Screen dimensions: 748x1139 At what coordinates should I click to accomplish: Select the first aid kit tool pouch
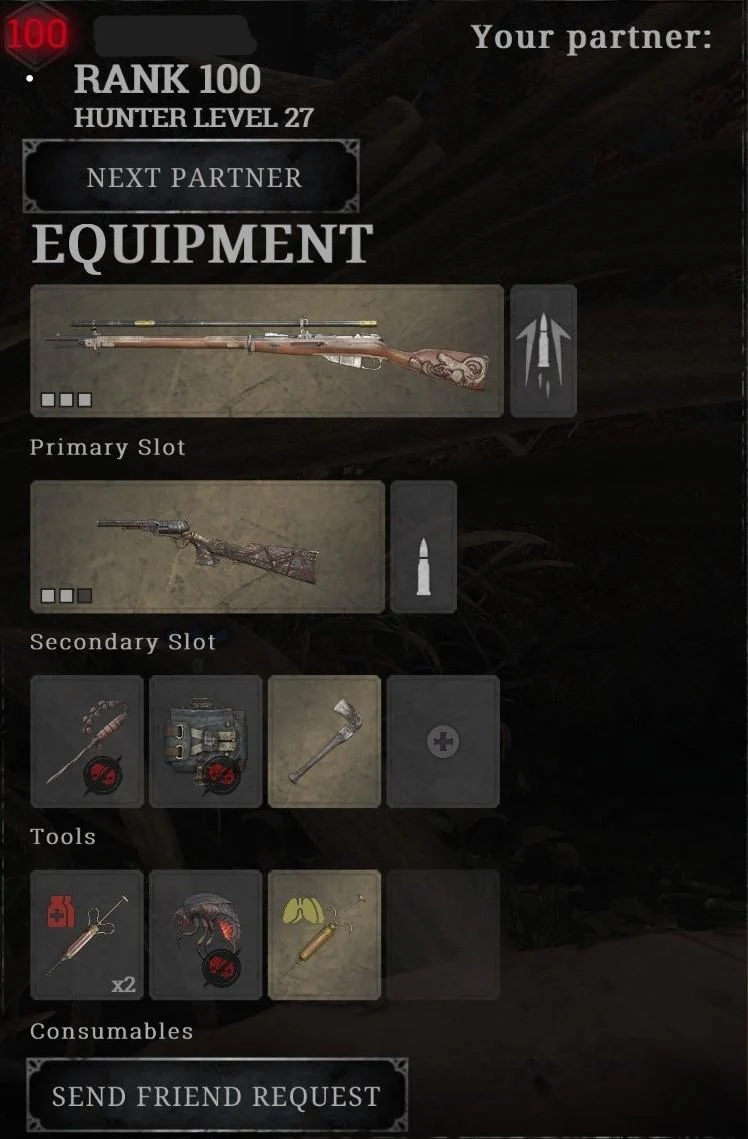click(206, 742)
